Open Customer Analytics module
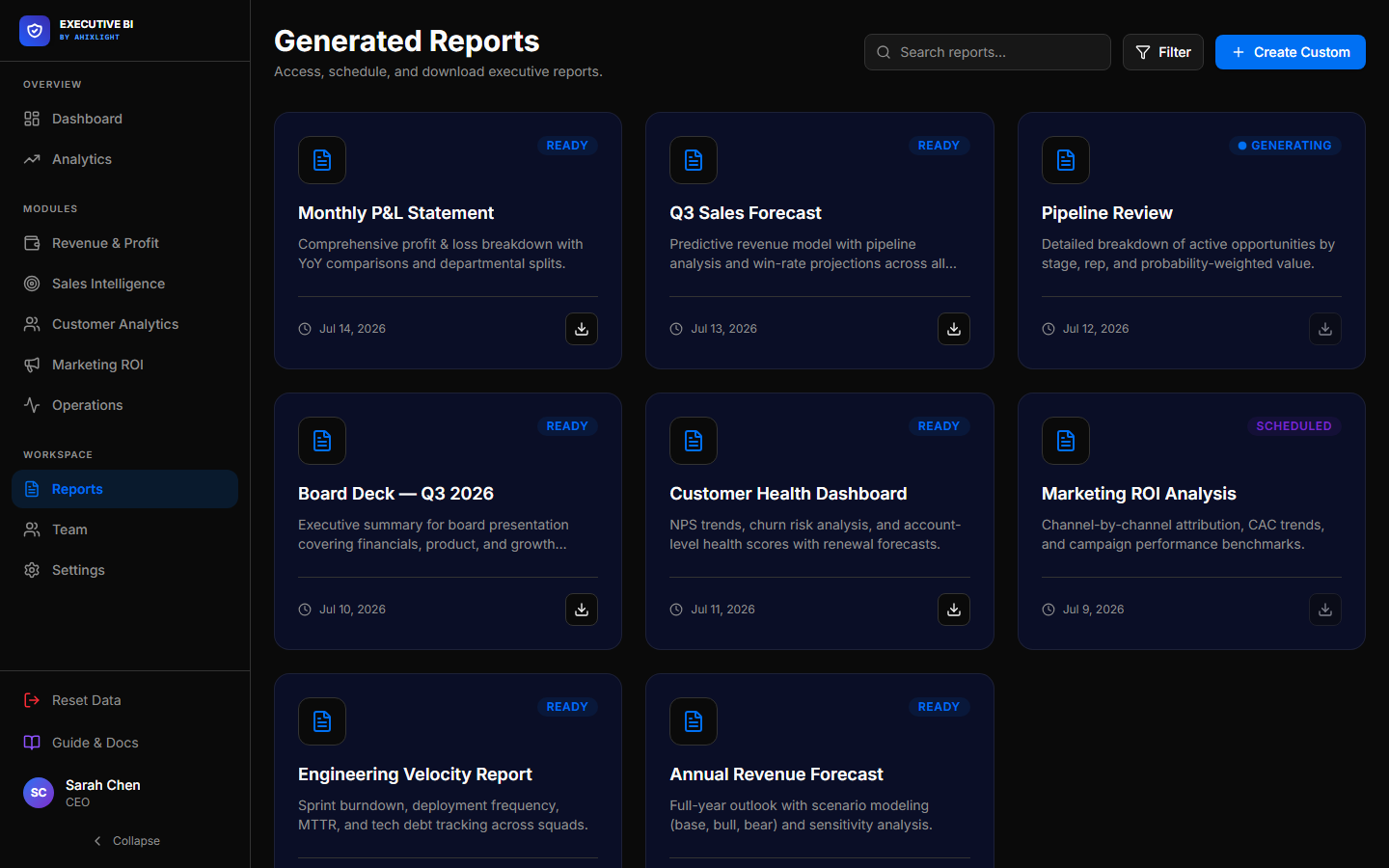 [125, 324]
